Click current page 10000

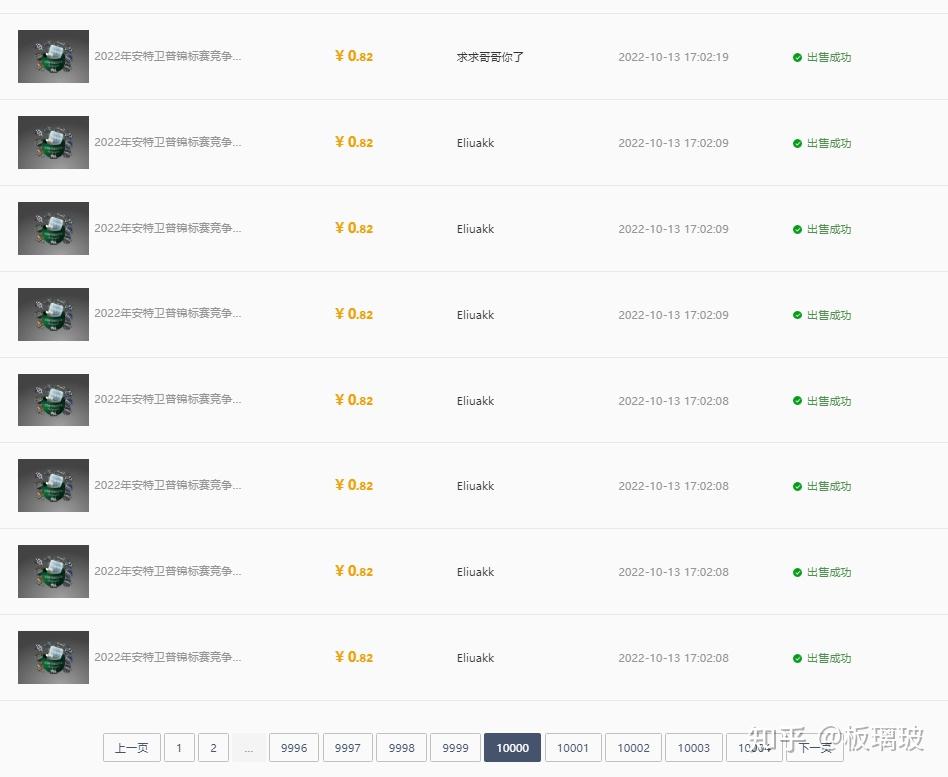point(513,747)
